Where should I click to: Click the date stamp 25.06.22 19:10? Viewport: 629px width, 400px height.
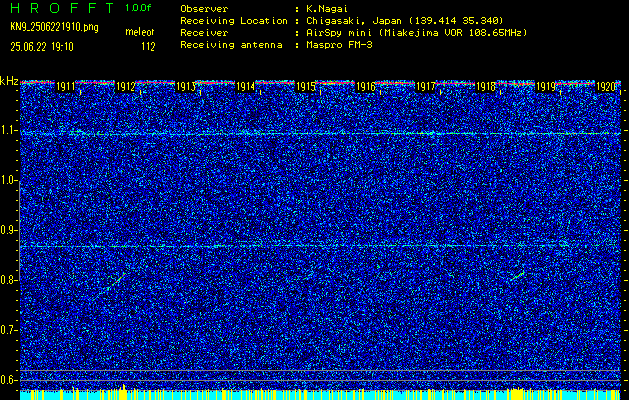pos(42,47)
